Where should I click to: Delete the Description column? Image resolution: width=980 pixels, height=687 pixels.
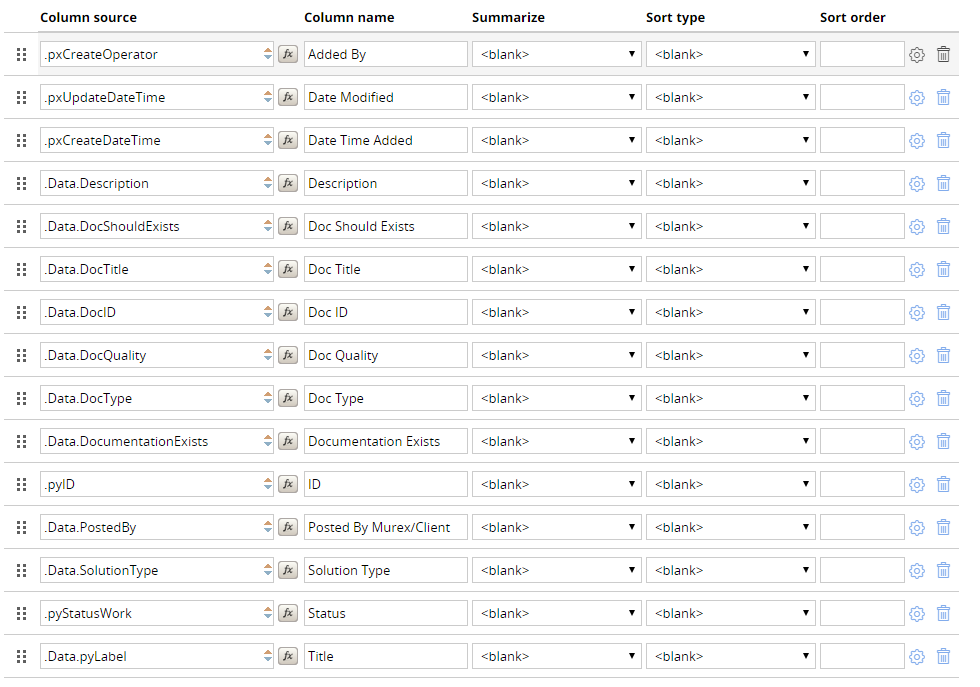click(x=943, y=183)
